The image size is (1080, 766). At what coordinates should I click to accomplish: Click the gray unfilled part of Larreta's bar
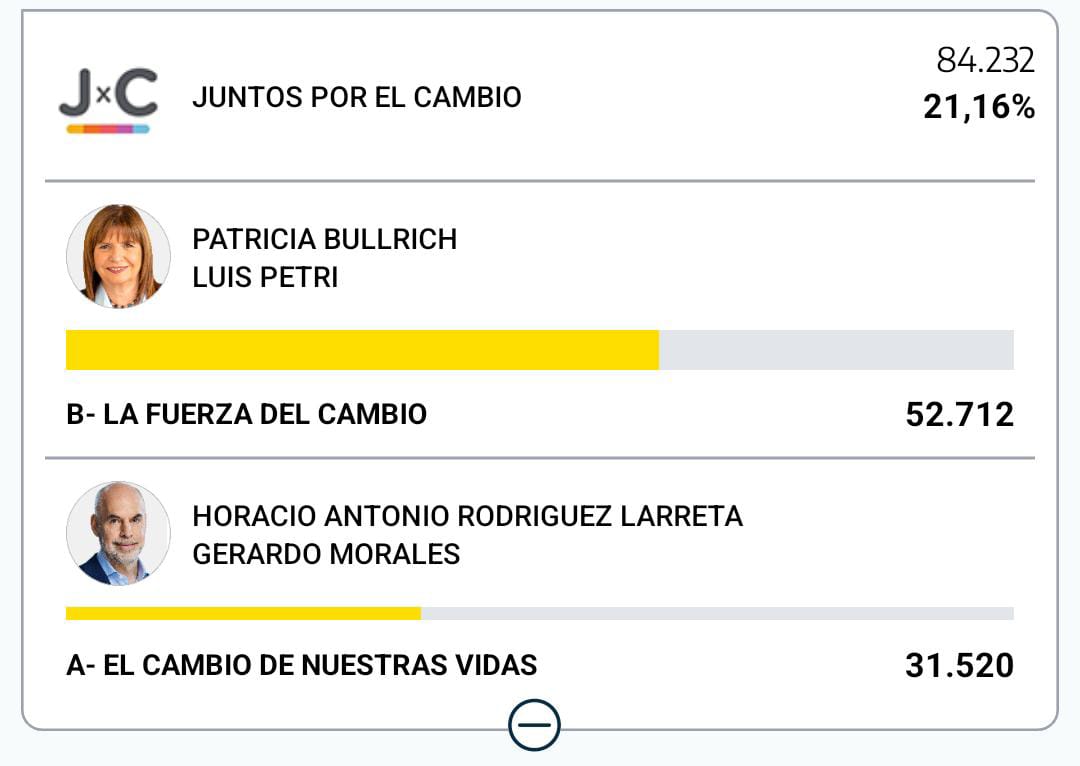click(x=717, y=613)
